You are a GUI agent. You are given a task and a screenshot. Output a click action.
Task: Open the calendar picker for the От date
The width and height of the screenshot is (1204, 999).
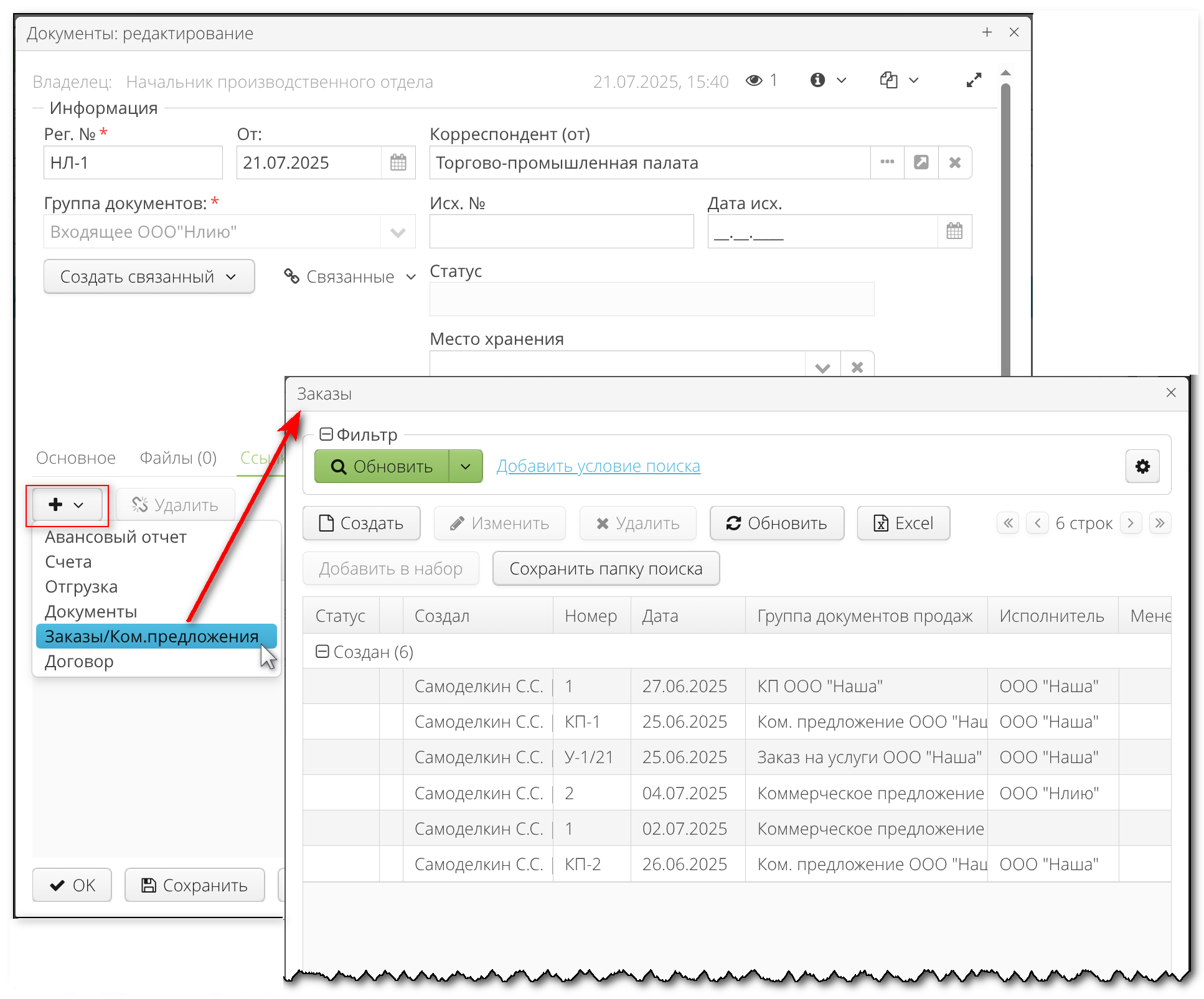pos(398,162)
